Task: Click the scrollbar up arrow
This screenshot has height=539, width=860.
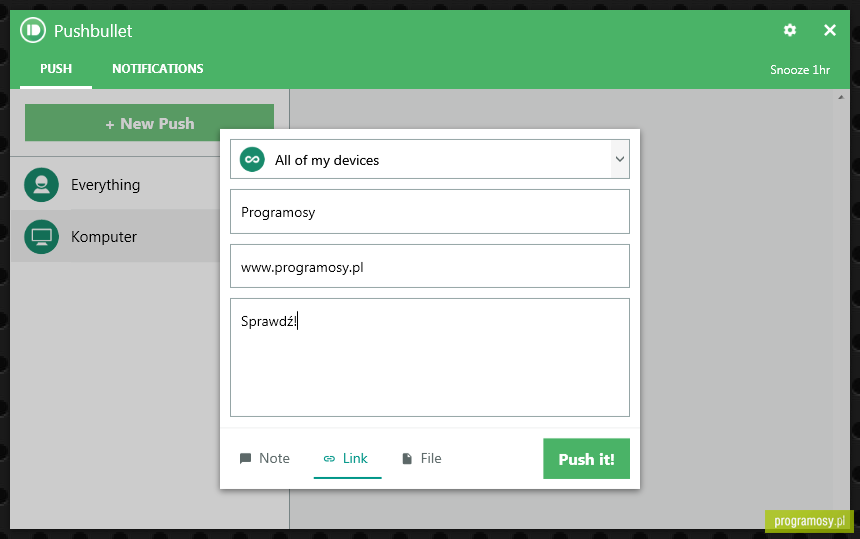Action: coord(841,97)
